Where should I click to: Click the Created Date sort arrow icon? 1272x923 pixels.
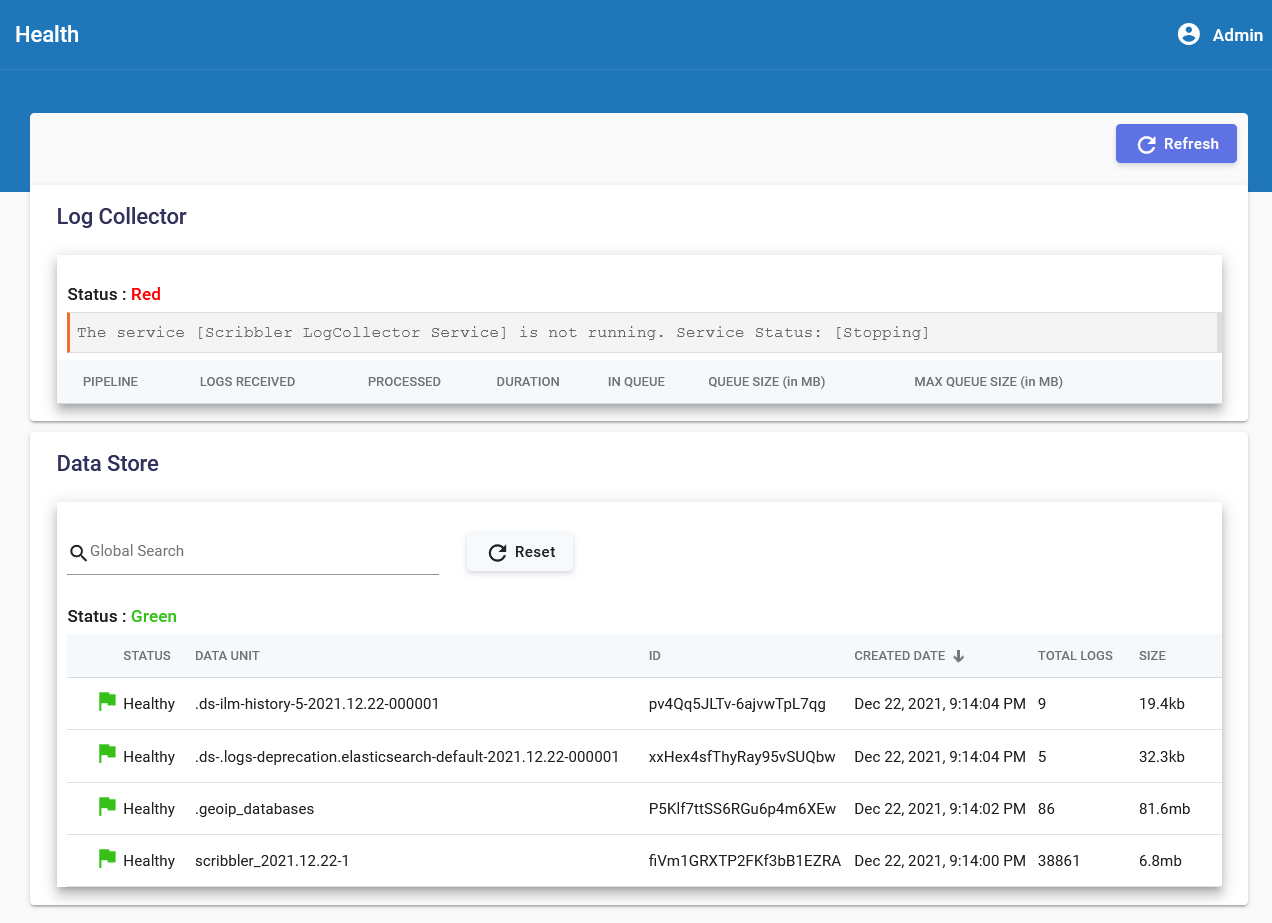click(x=958, y=656)
